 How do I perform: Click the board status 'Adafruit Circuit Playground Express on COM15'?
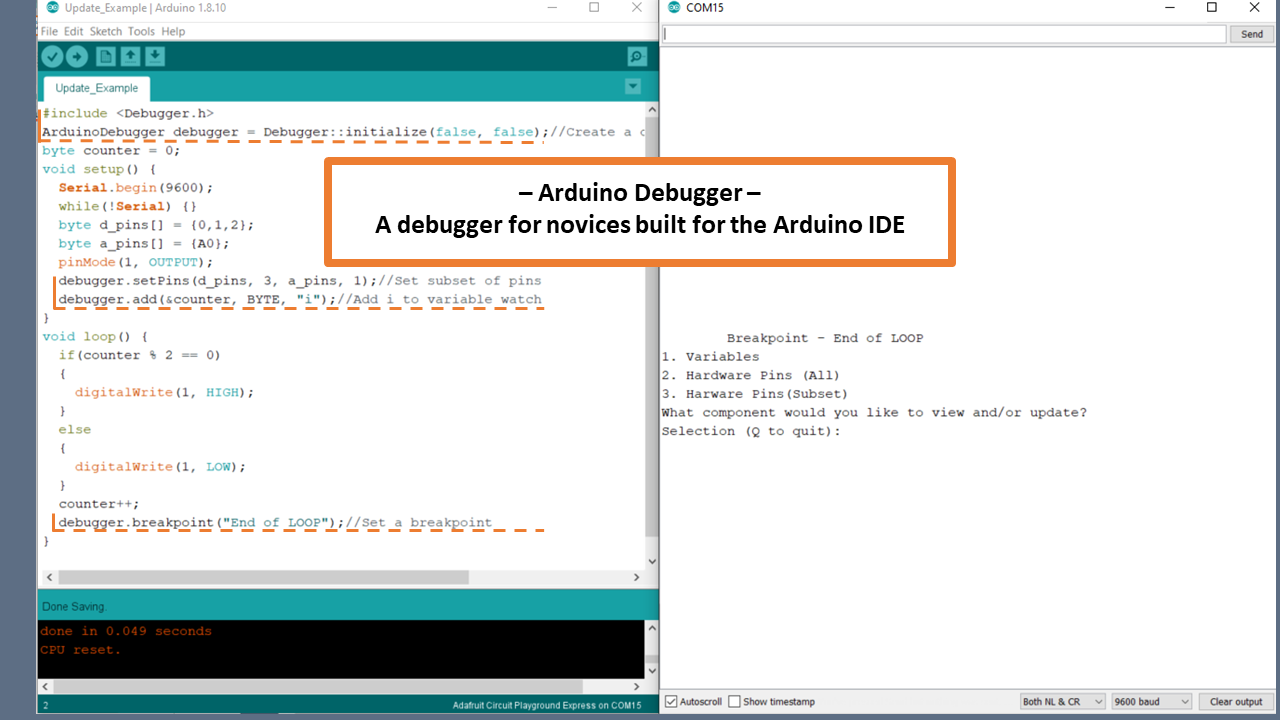click(547, 706)
